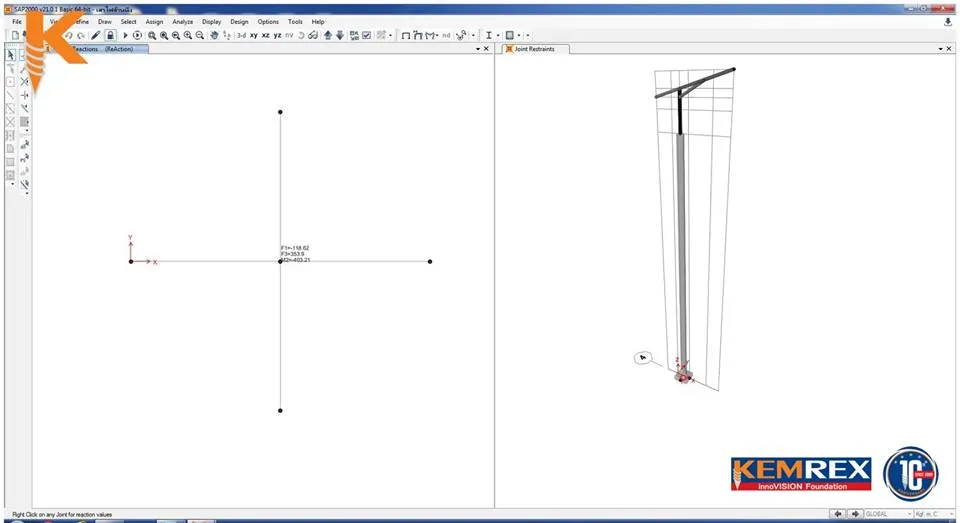Viewport: 960px width, 523px height.
Task: Click the joint at the top of the vertical line
Action: point(280,112)
